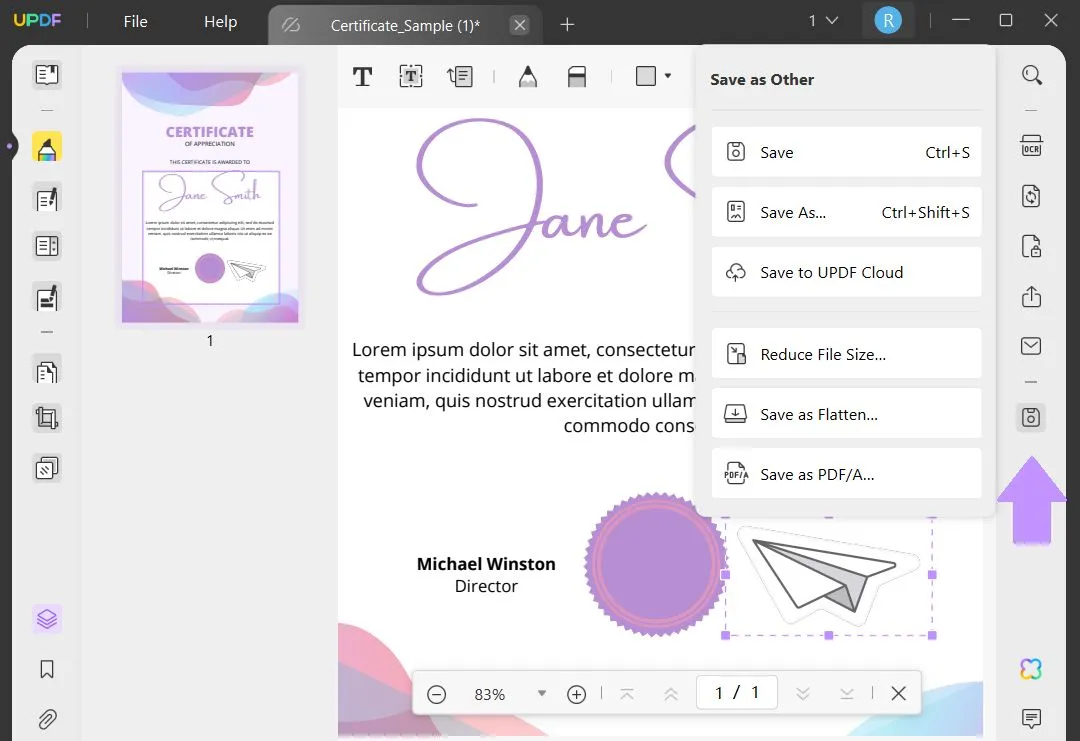1080x741 pixels.
Task: Choose Save to UPDF Cloud
Action: 845,272
